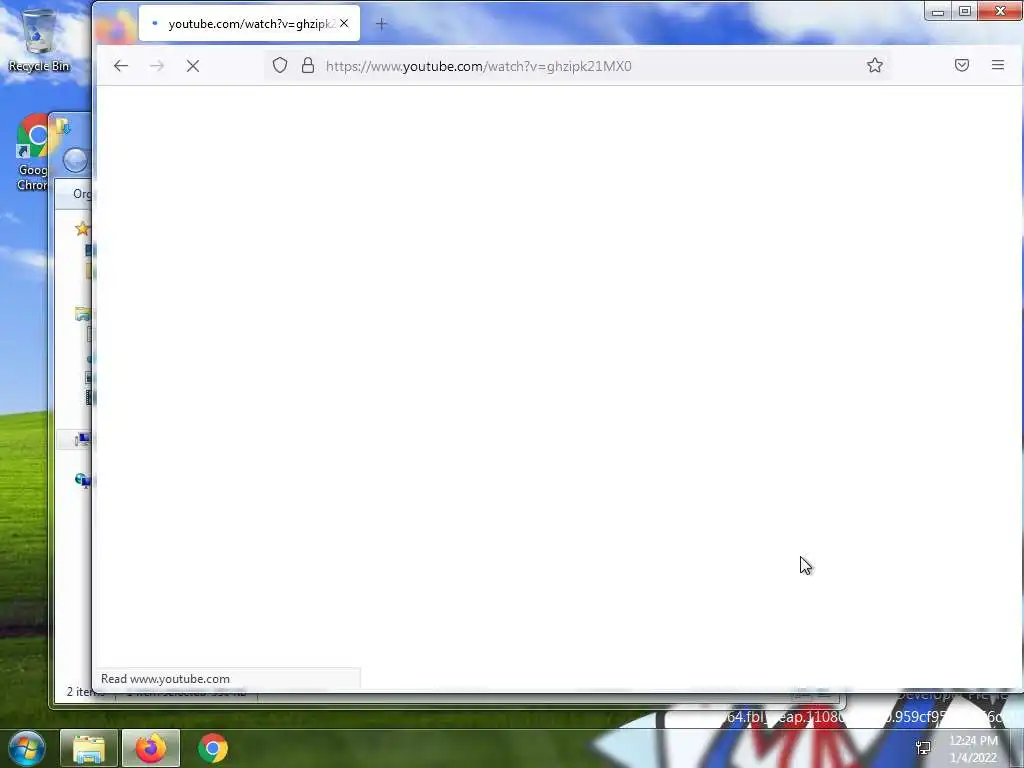Open a new tab with plus button
This screenshot has height=768, width=1024.
381,24
